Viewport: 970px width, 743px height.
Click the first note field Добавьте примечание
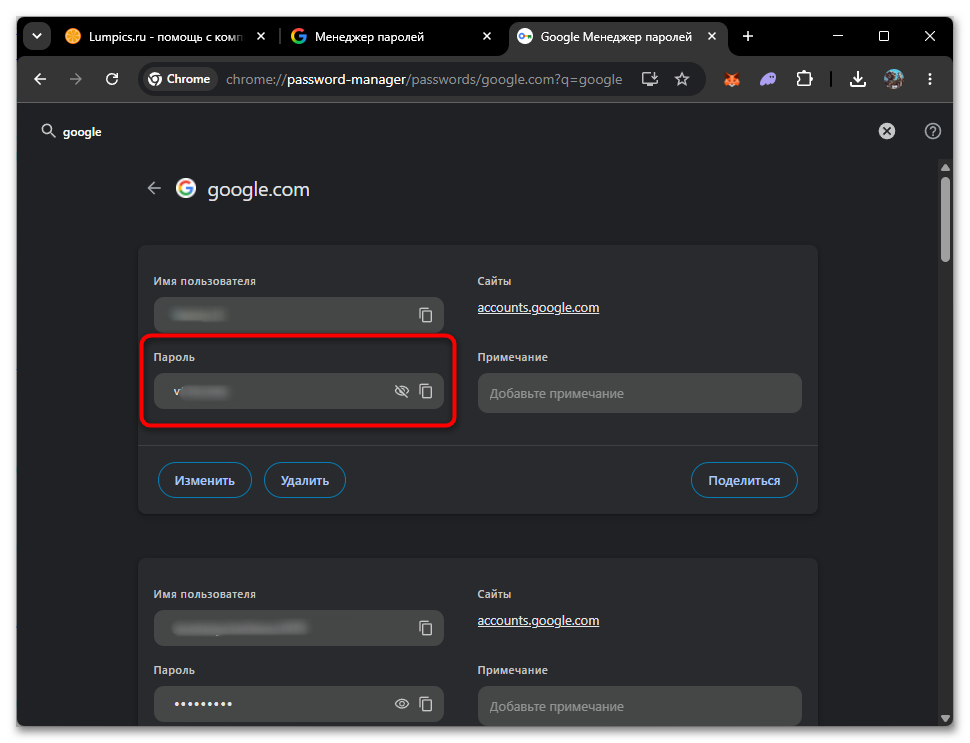click(640, 393)
